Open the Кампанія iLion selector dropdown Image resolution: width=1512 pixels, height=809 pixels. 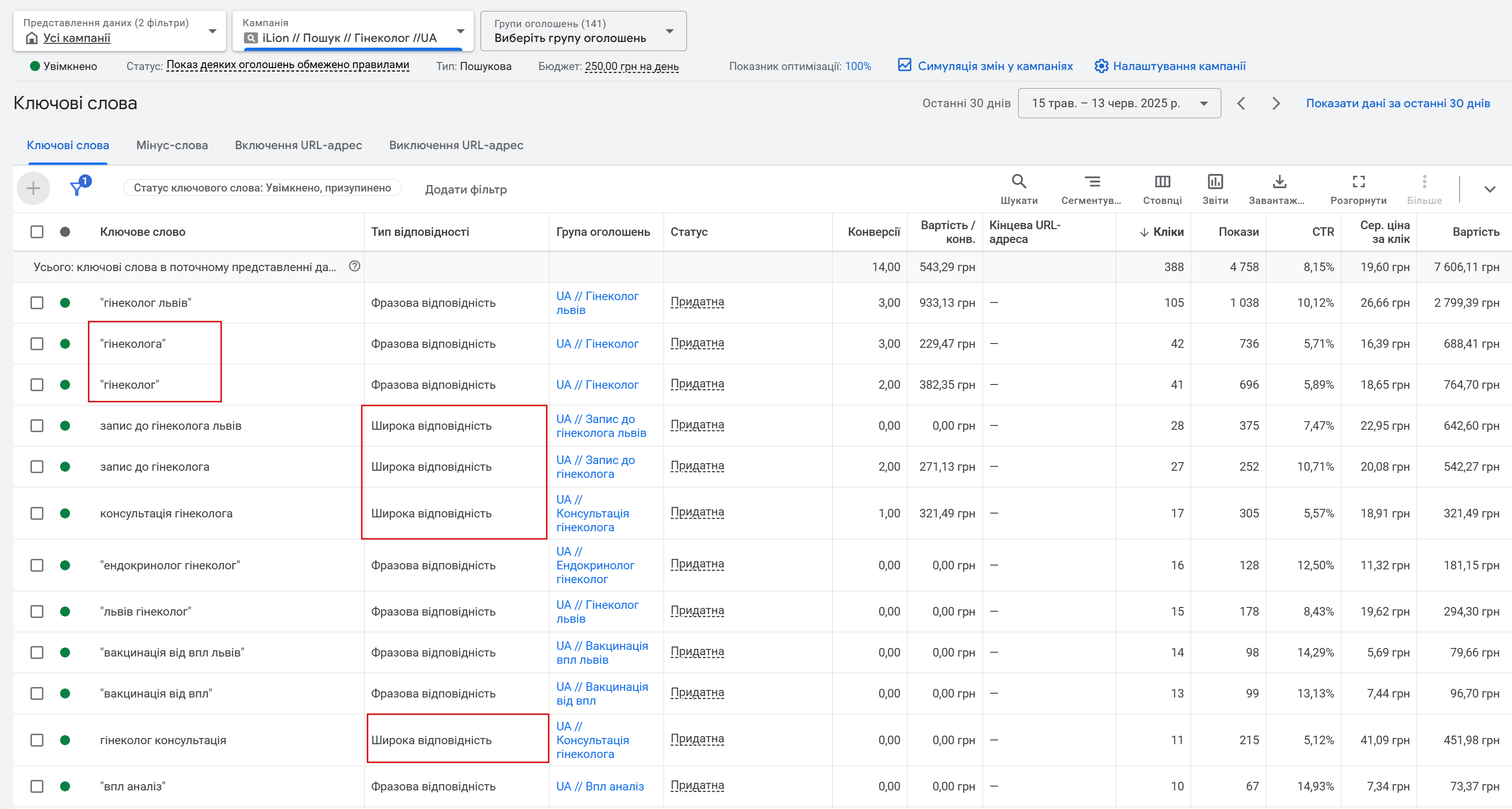pyautogui.click(x=353, y=31)
